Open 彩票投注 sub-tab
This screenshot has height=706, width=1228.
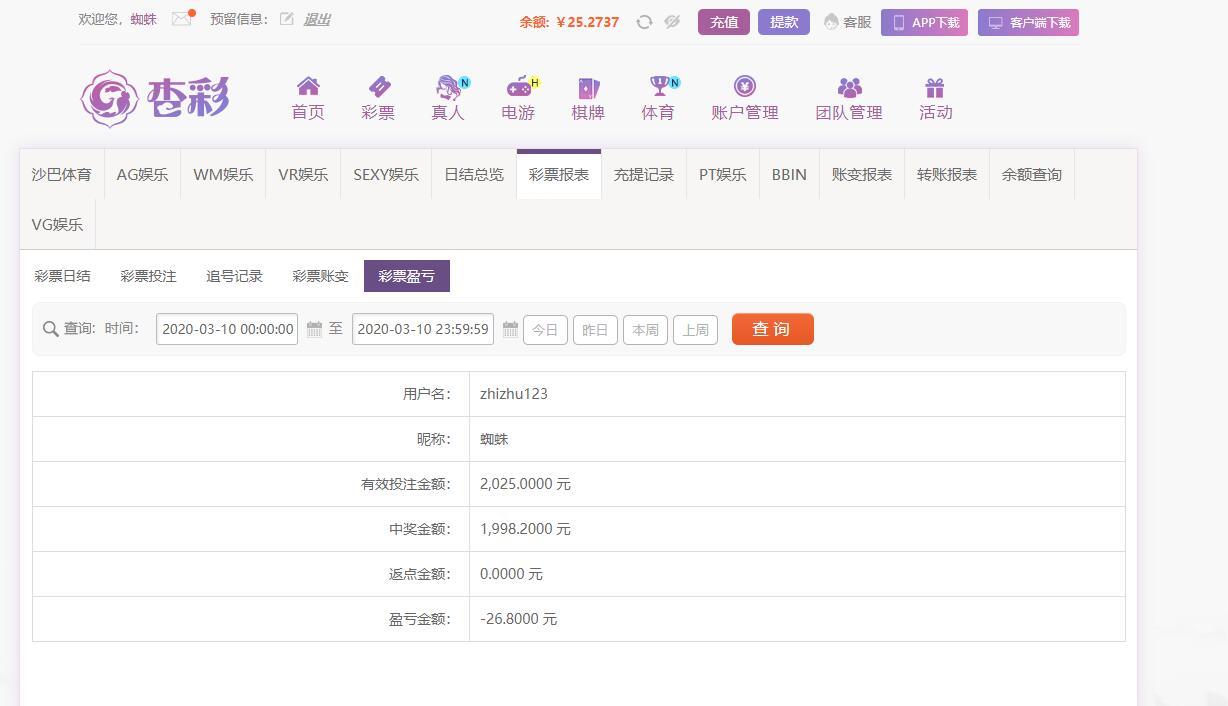[148, 276]
